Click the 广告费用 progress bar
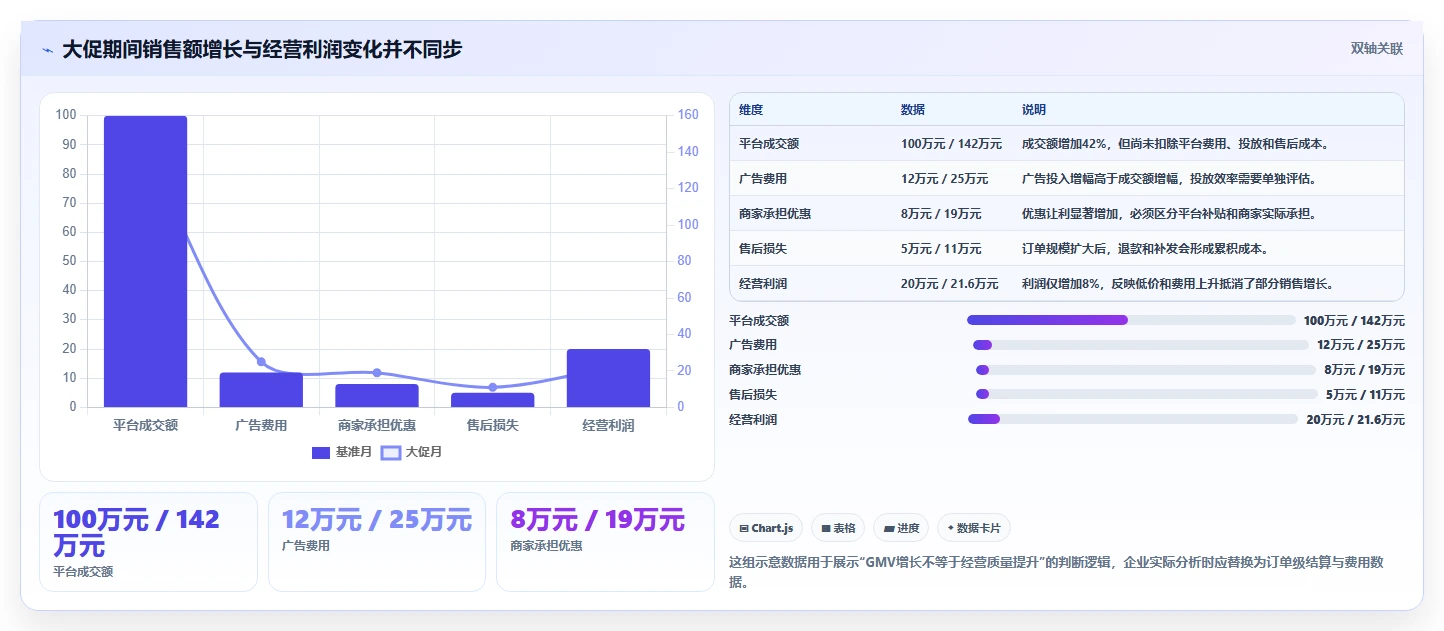The height and width of the screenshot is (631, 1444). point(1140,345)
